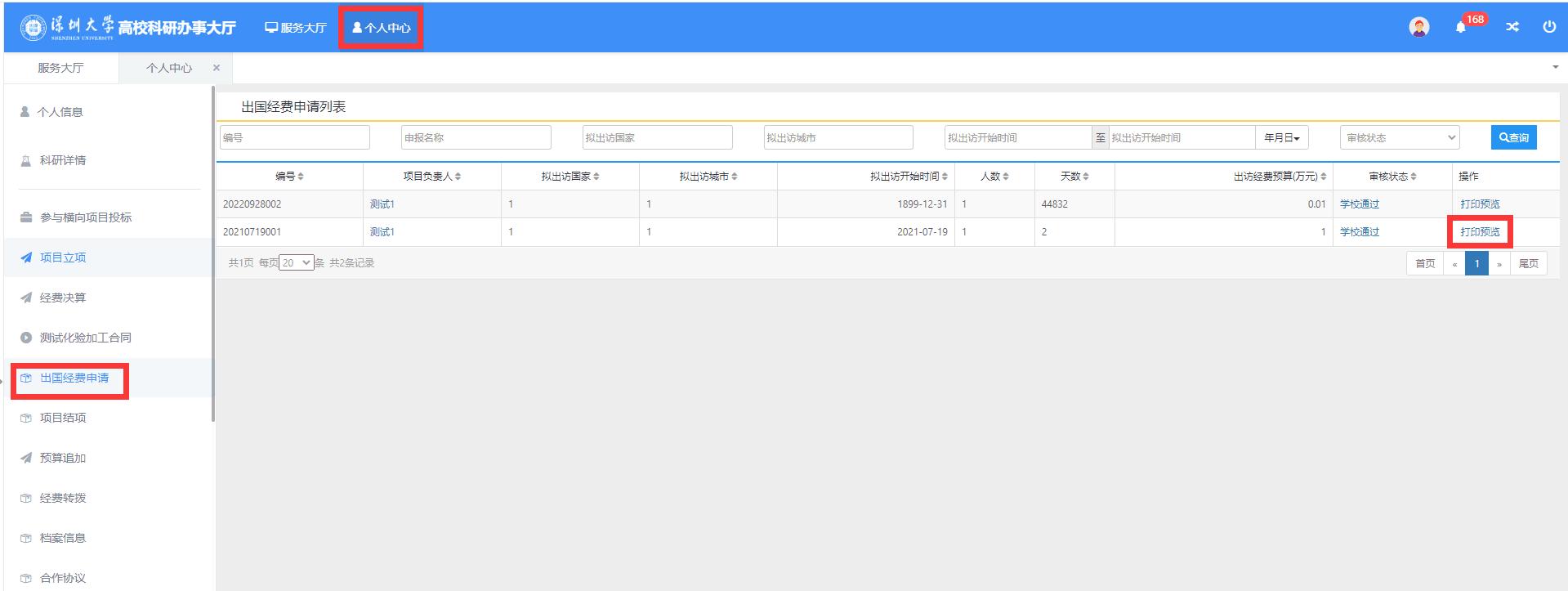The height and width of the screenshot is (591, 1568).
Task: Switch to the 服务大厅 tab
Action: pyautogui.click(x=60, y=68)
